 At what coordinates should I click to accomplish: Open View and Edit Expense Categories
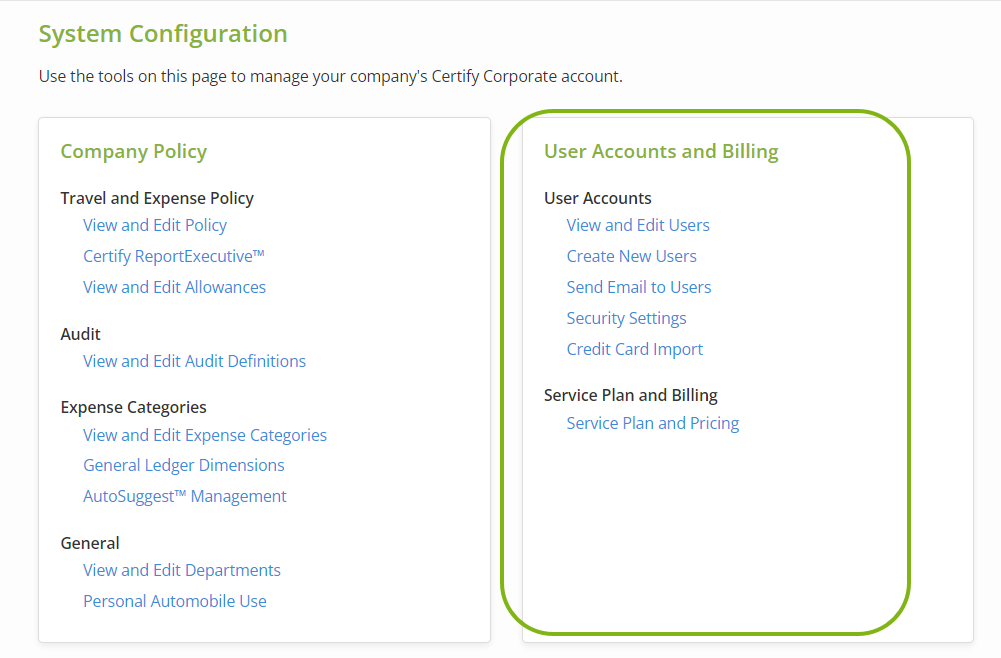click(x=204, y=435)
